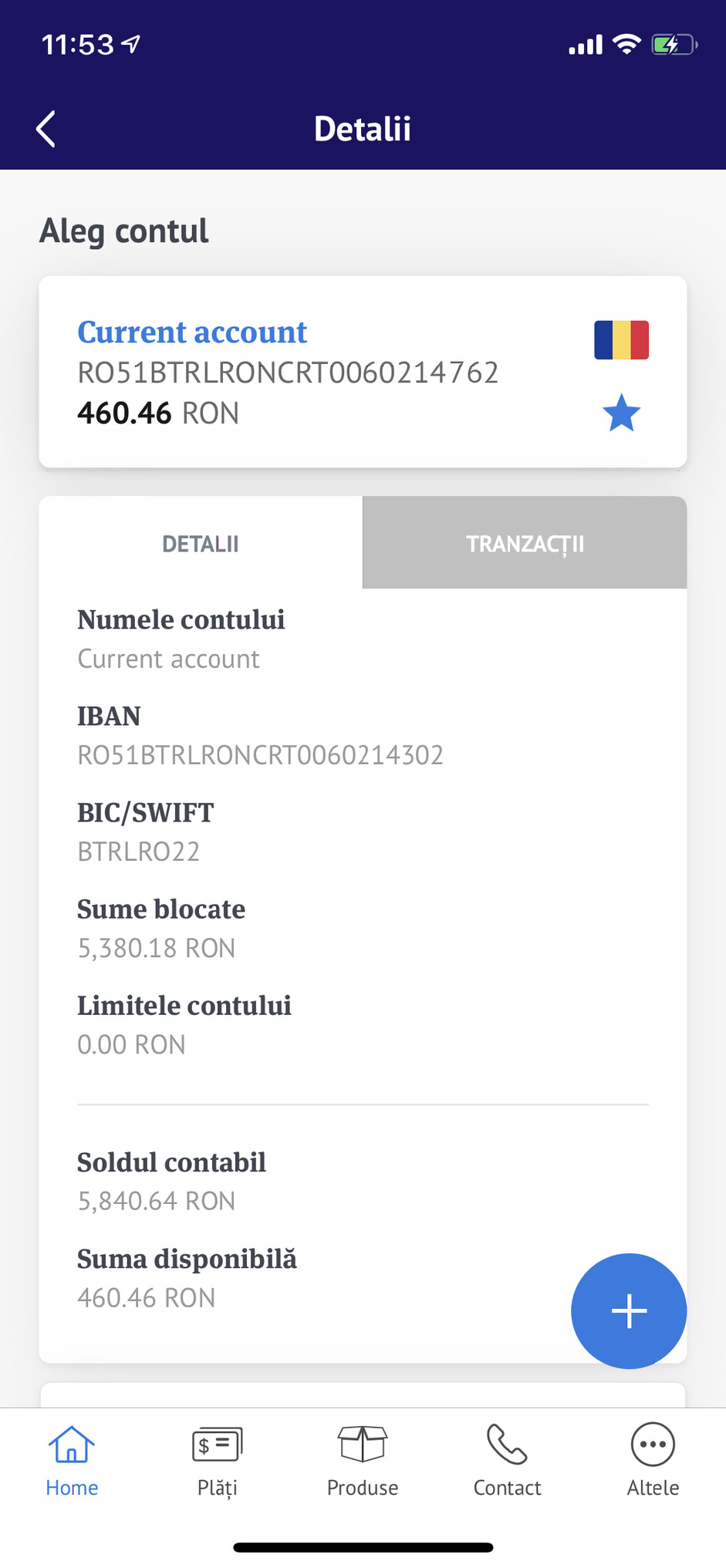Open the Produse box icon
This screenshot has height=1568, width=726.
click(363, 1445)
